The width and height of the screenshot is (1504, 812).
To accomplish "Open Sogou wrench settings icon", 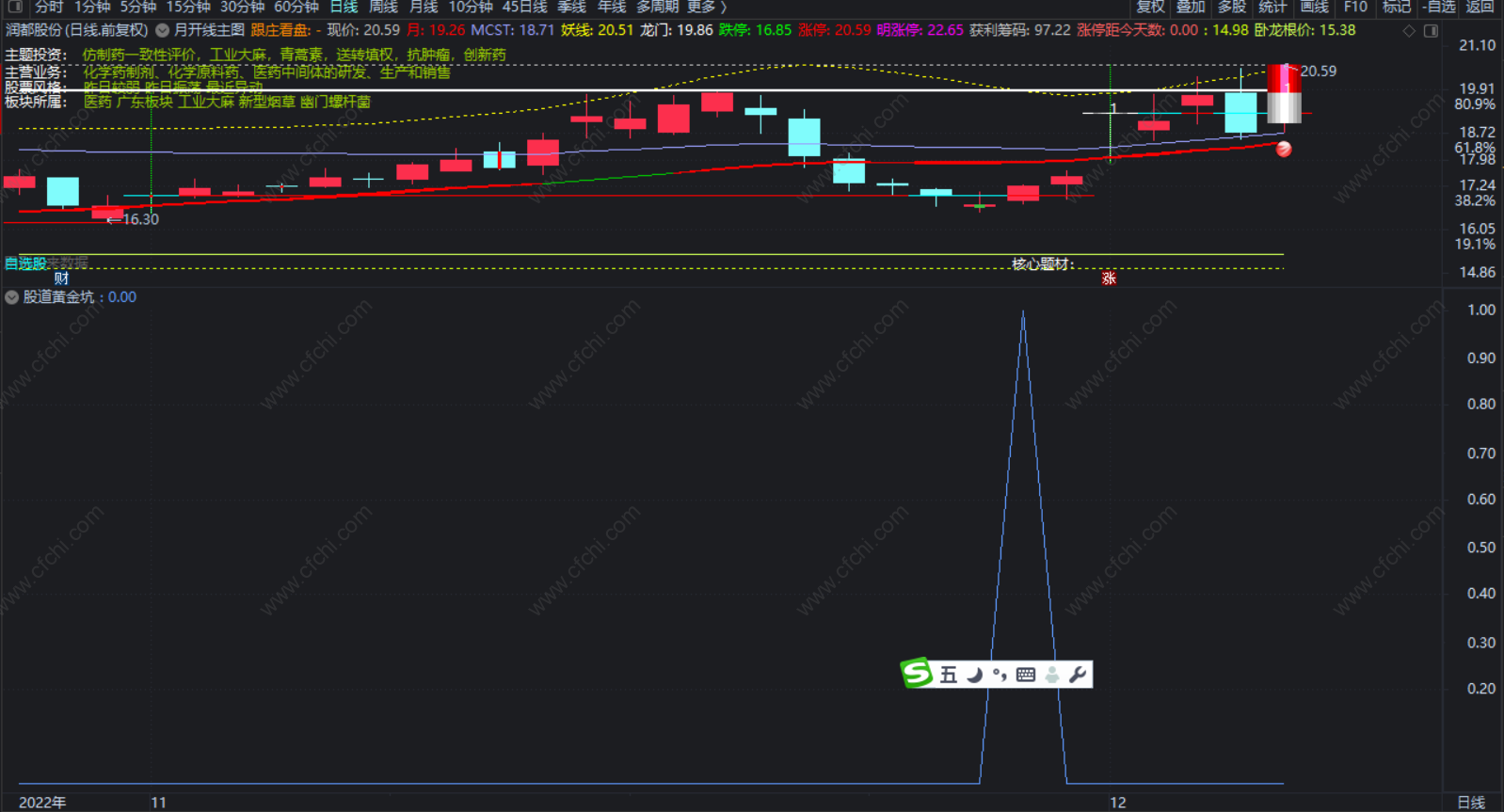I will [x=1079, y=675].
